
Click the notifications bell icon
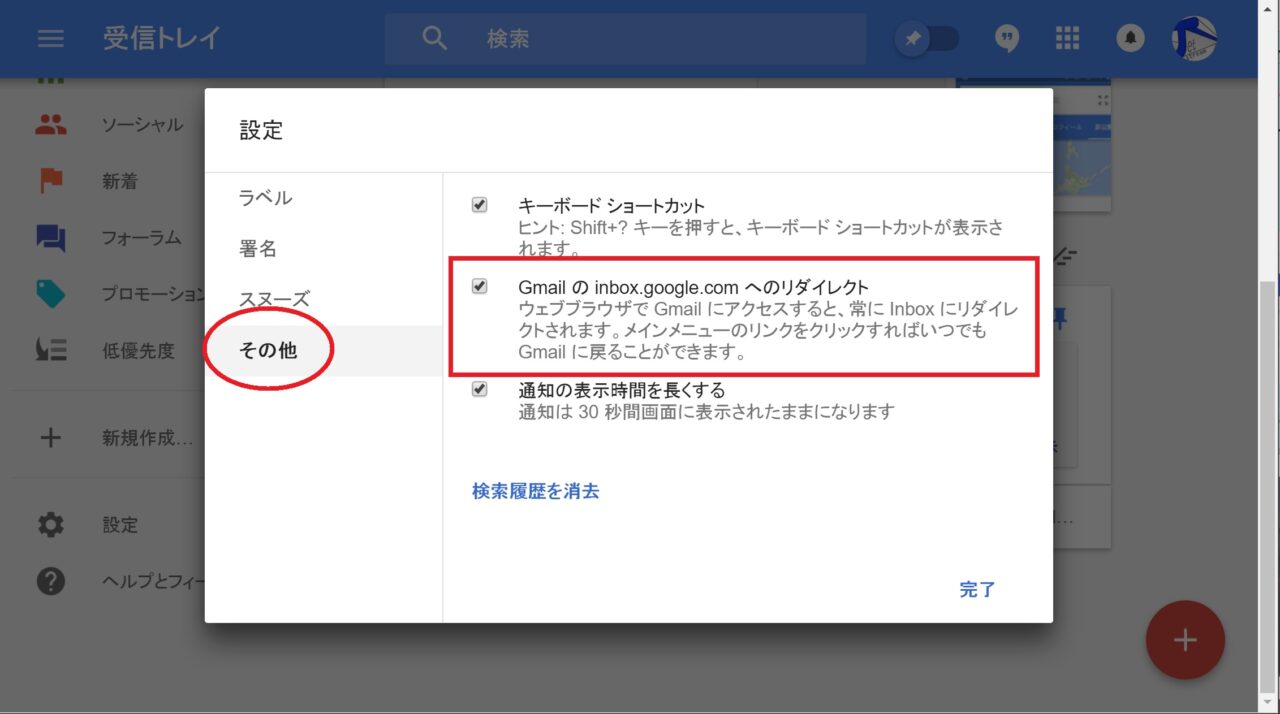[x=1130, y=39]
